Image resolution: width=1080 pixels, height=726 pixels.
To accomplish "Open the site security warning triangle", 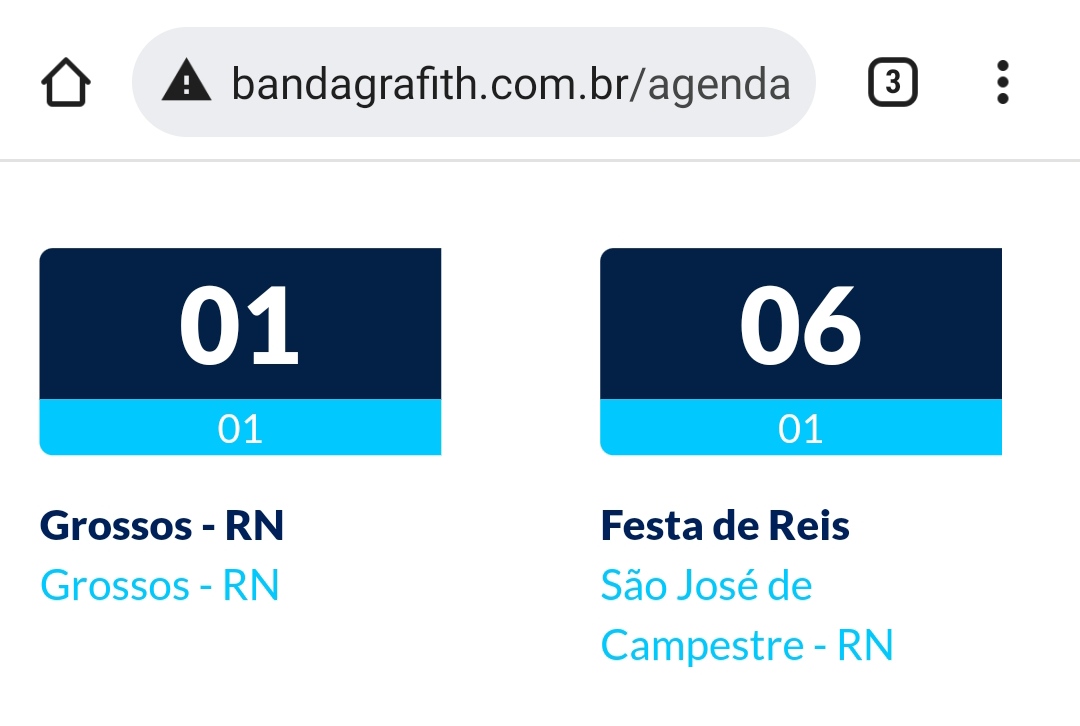I will 186,81.
